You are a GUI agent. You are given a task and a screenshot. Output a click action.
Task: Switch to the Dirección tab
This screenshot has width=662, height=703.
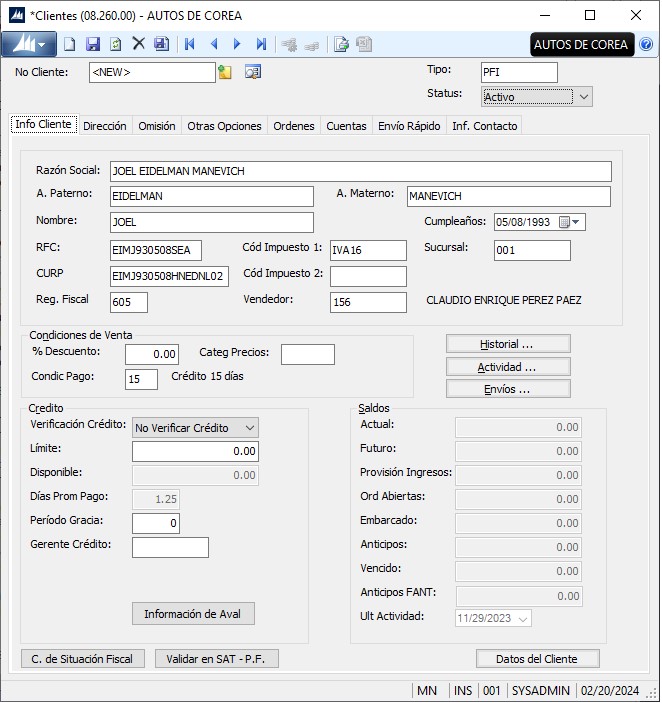[105, 126]
